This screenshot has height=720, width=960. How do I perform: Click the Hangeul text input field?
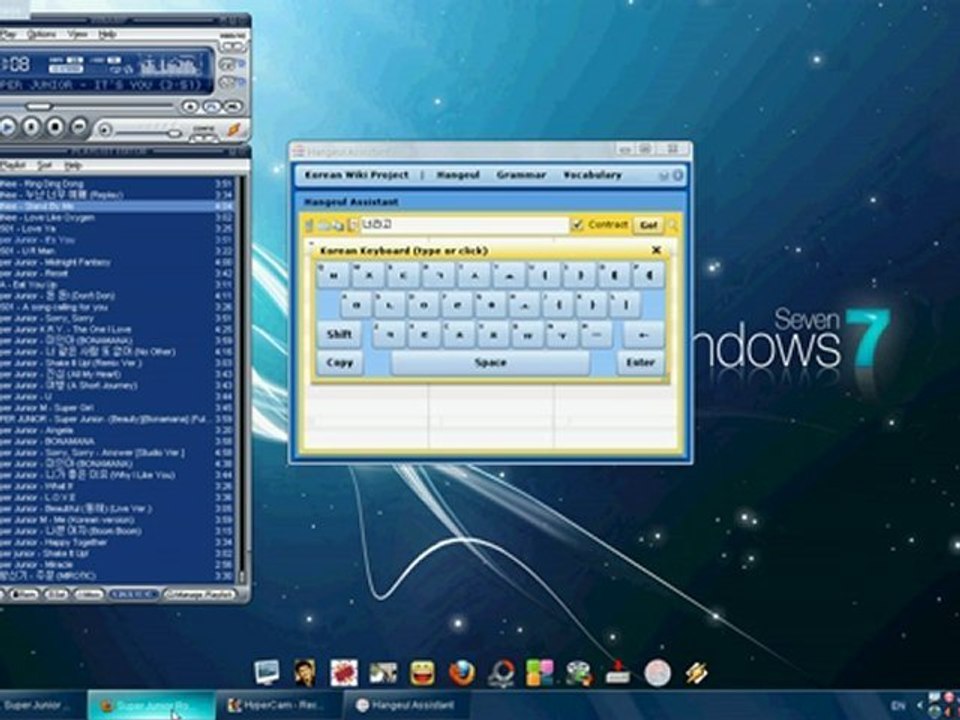point(464,225)
